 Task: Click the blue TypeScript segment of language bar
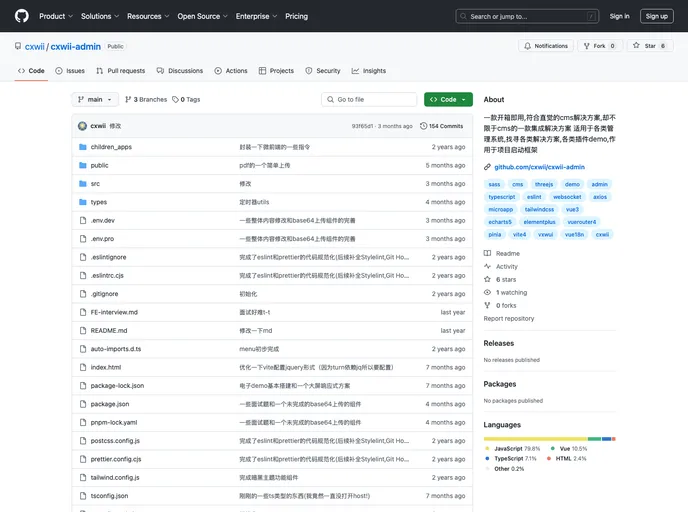point(607,439)
